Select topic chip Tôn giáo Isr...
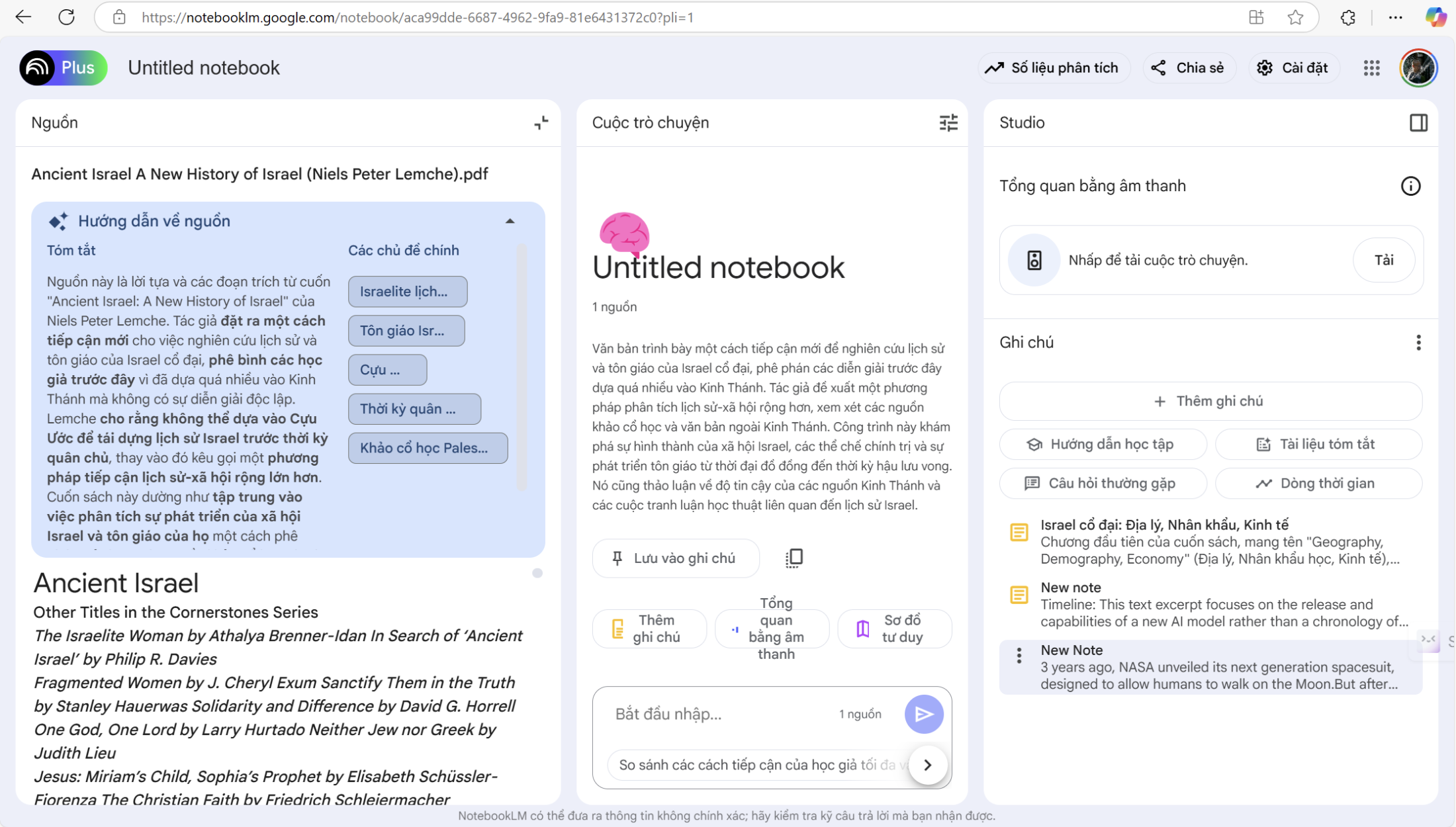Image resolution: width=1456 pixels, height=827 pixels. pos(406,330)
